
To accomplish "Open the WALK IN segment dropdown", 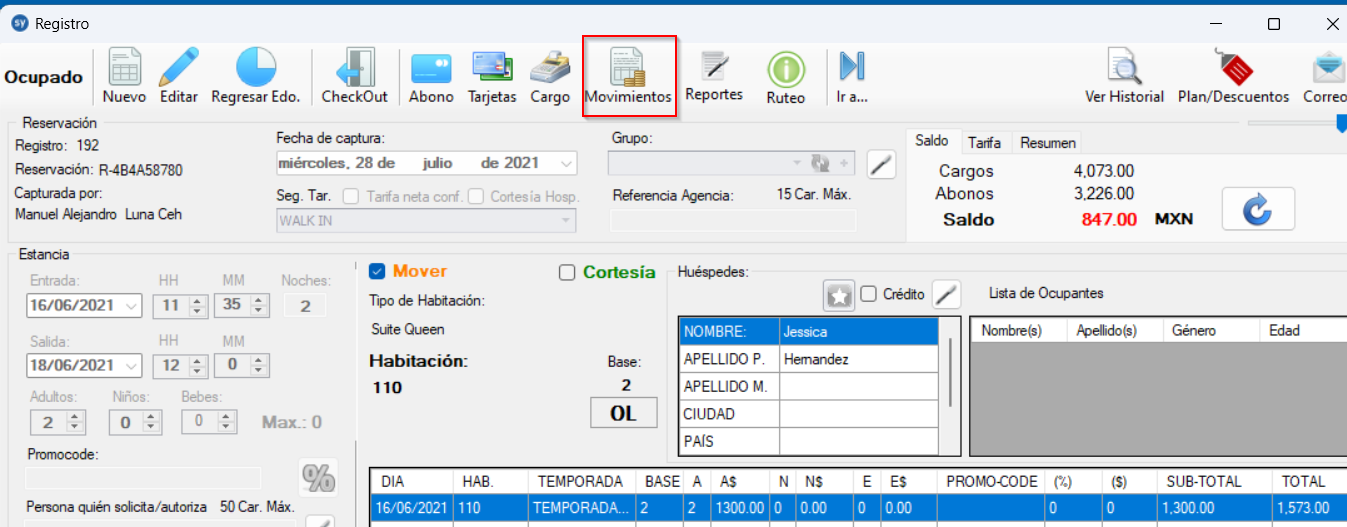I will click(x=568, y=220).
